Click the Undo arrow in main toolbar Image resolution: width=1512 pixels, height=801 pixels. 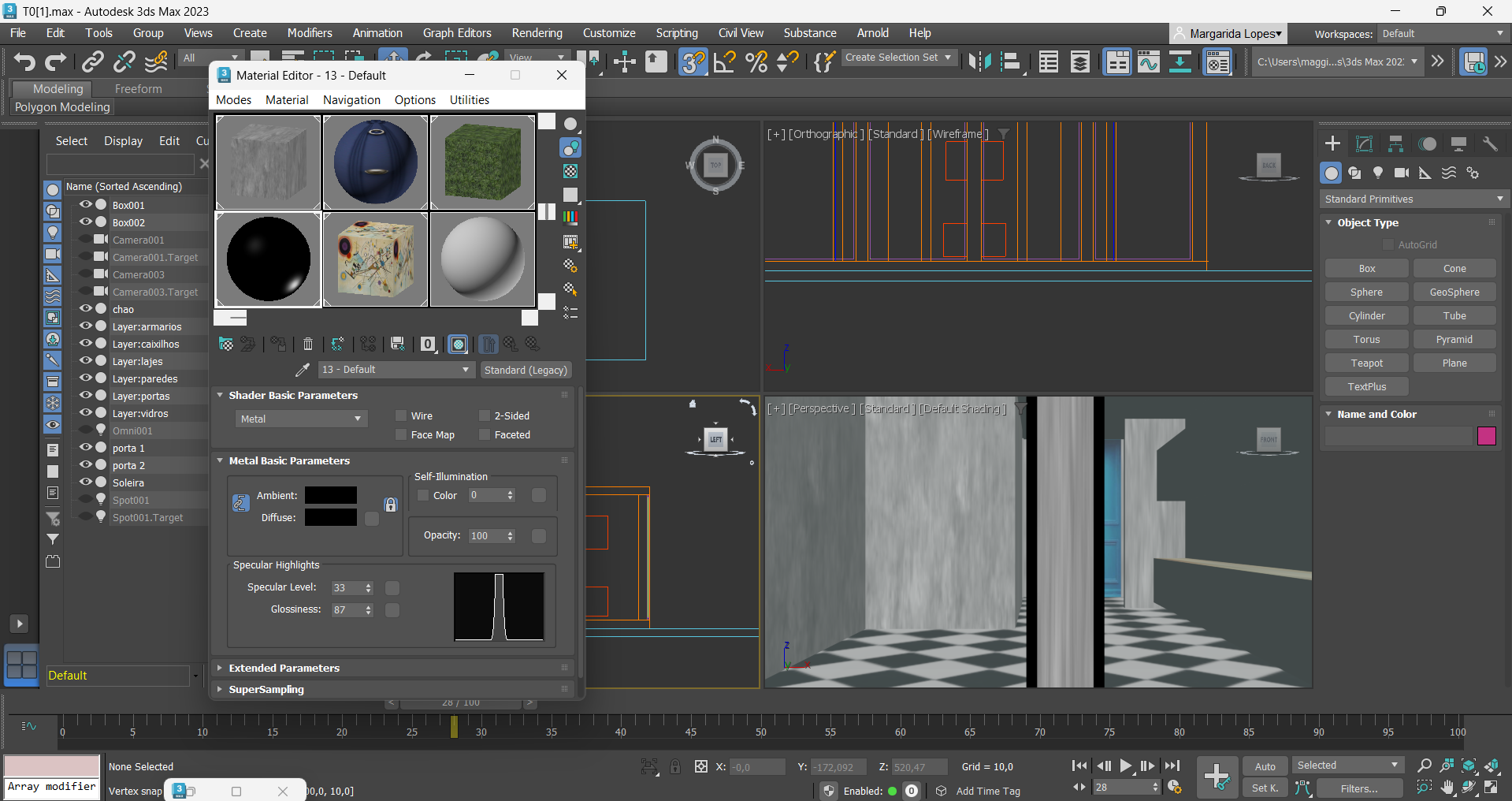click(x=24, y=61)
